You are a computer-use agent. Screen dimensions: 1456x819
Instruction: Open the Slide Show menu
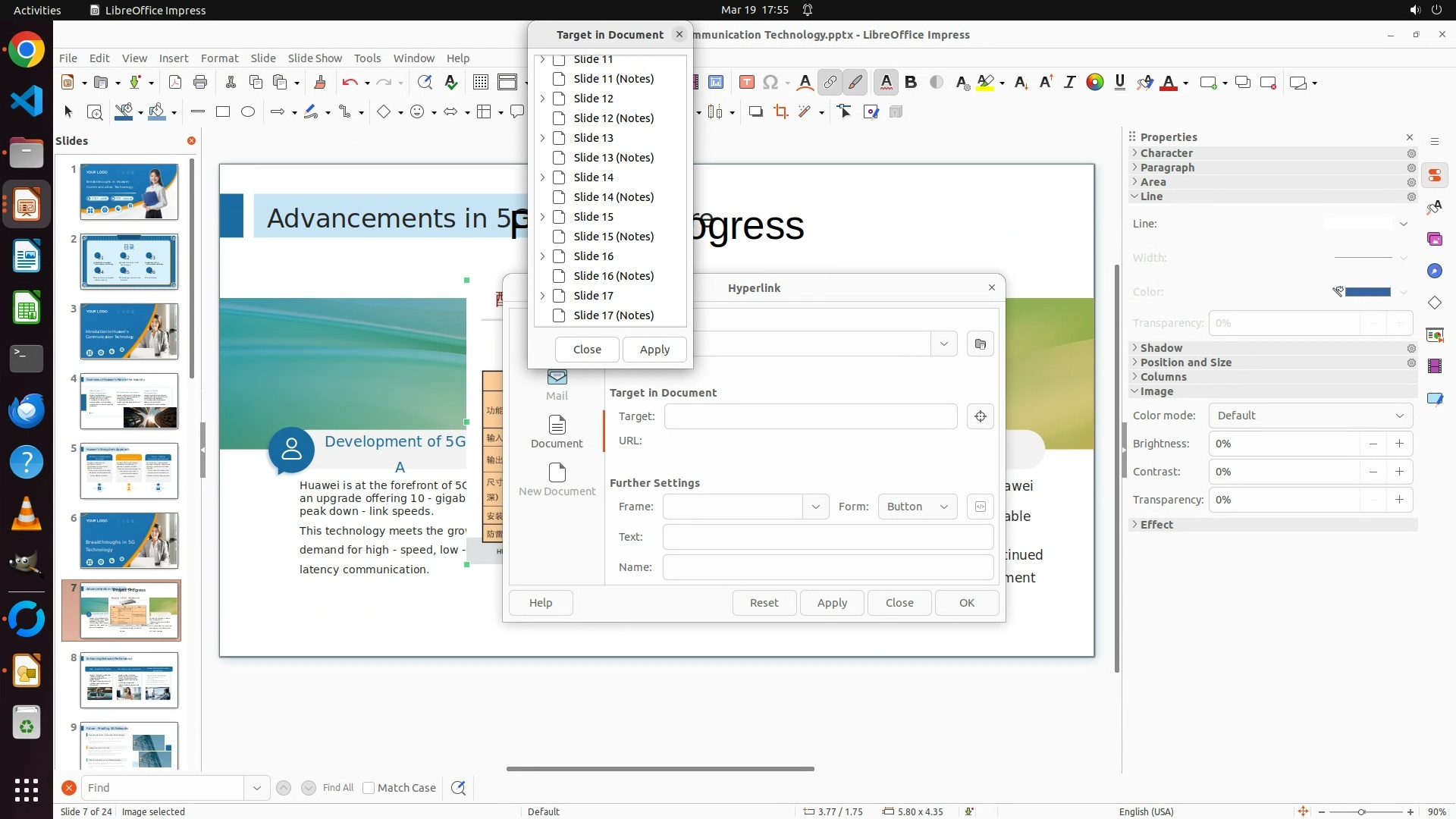pos(315,58)
